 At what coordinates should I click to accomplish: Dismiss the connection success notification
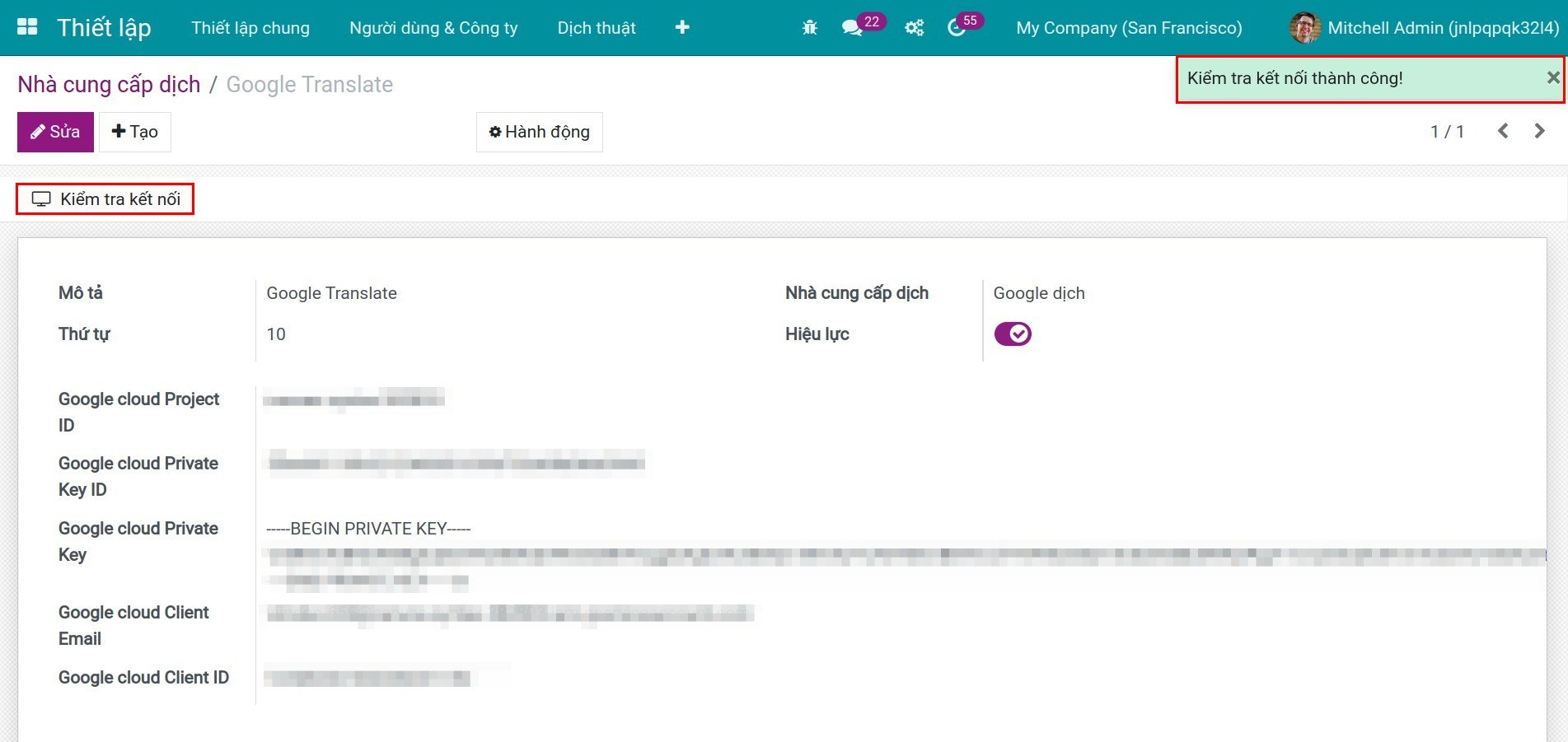(x=1552, y=79)
